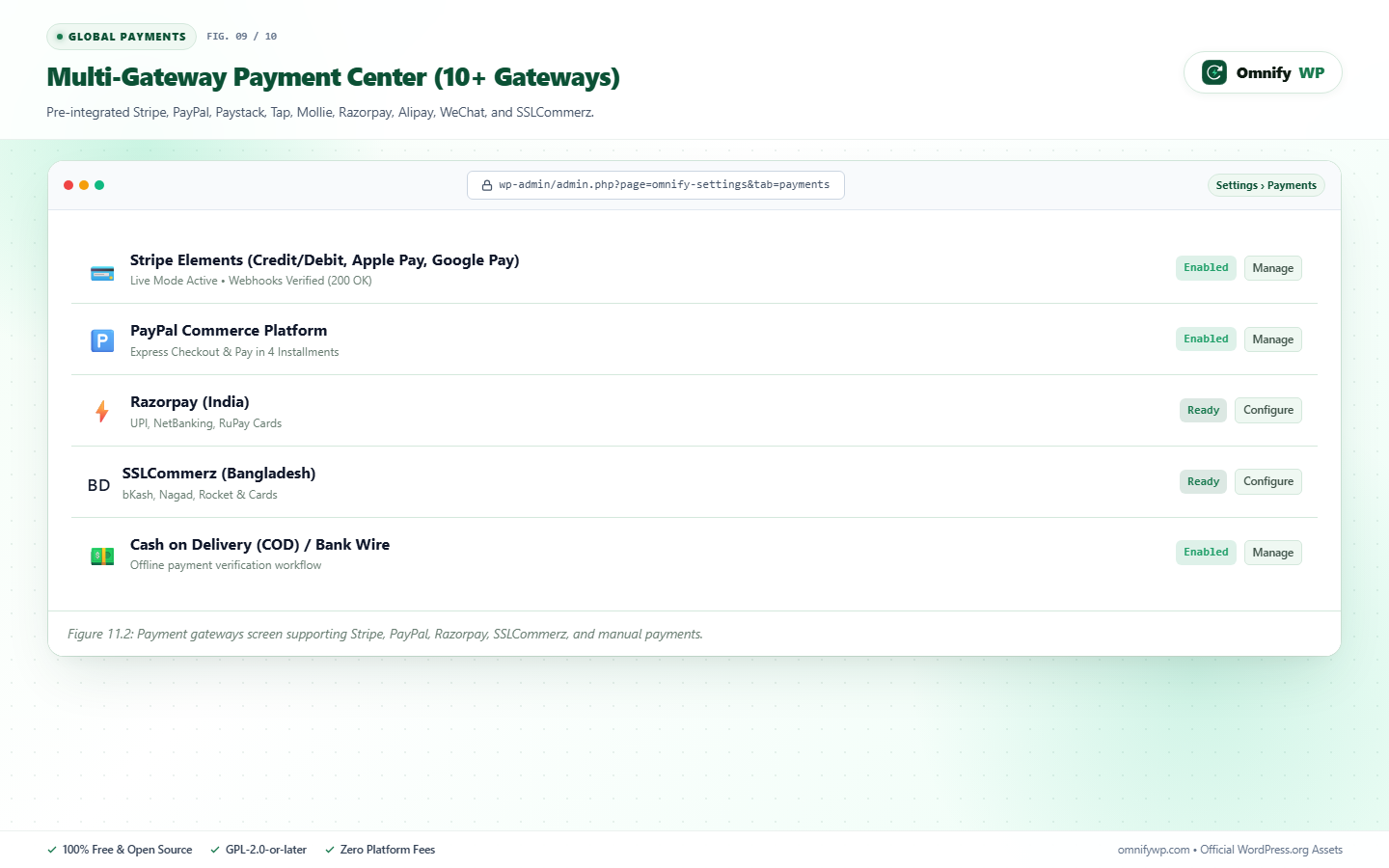The width and height of the screenshot is (1389, 868).
Task: Open the omnifywp.com footer link
Action: [1154, 850]
